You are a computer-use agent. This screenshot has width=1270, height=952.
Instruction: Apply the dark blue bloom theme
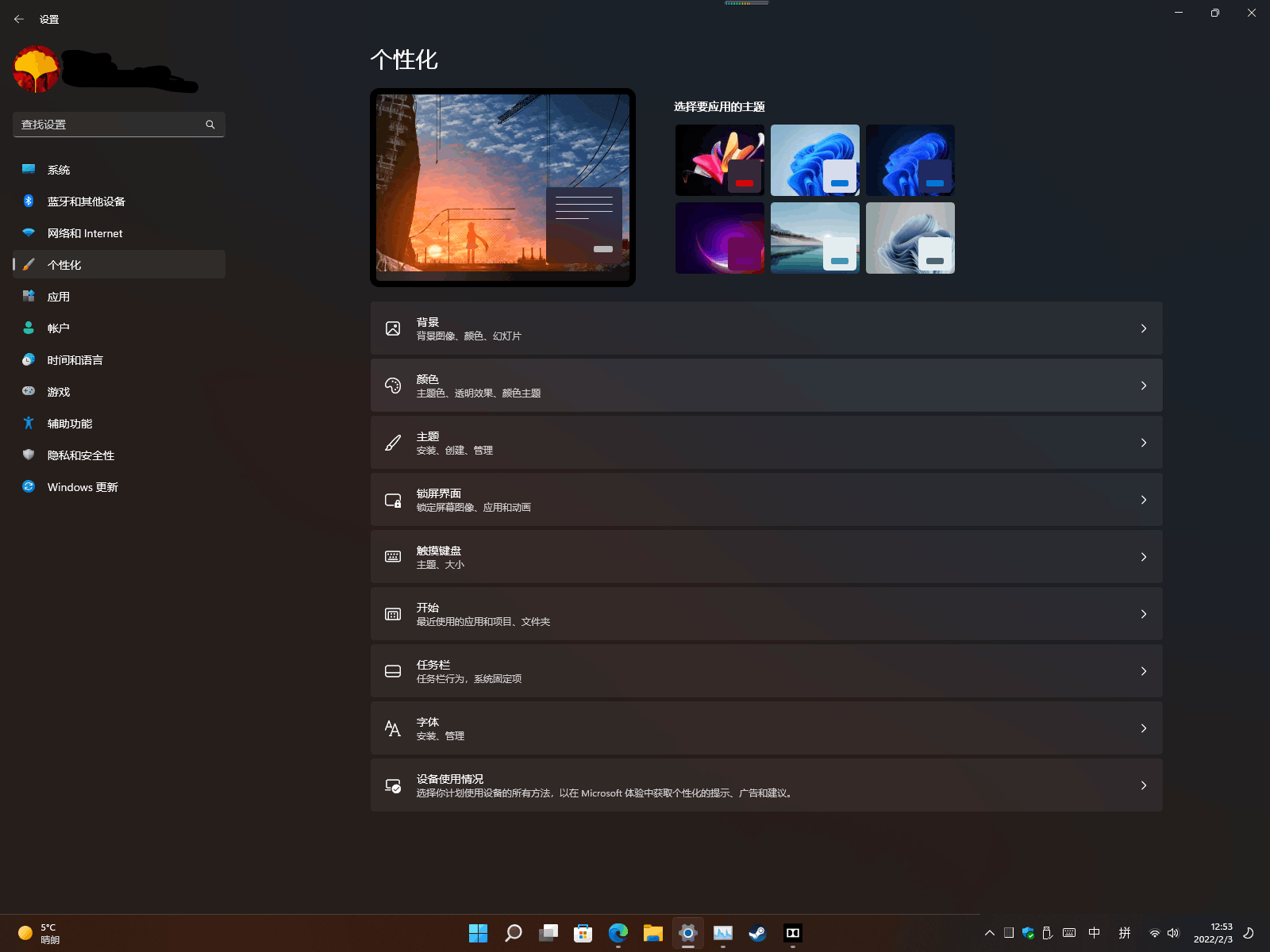910,160
